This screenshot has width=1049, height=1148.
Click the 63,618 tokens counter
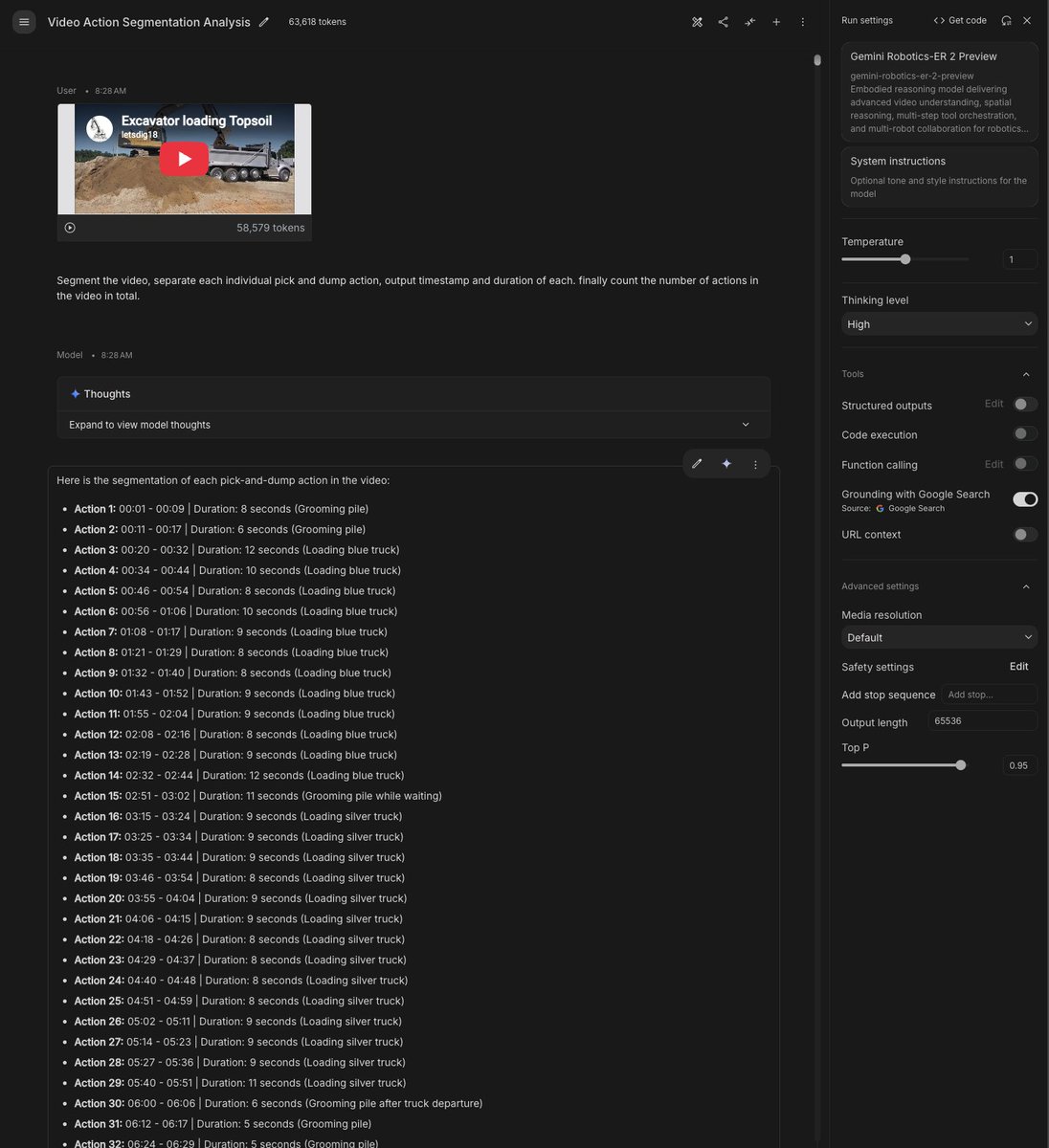click(318, 22)
